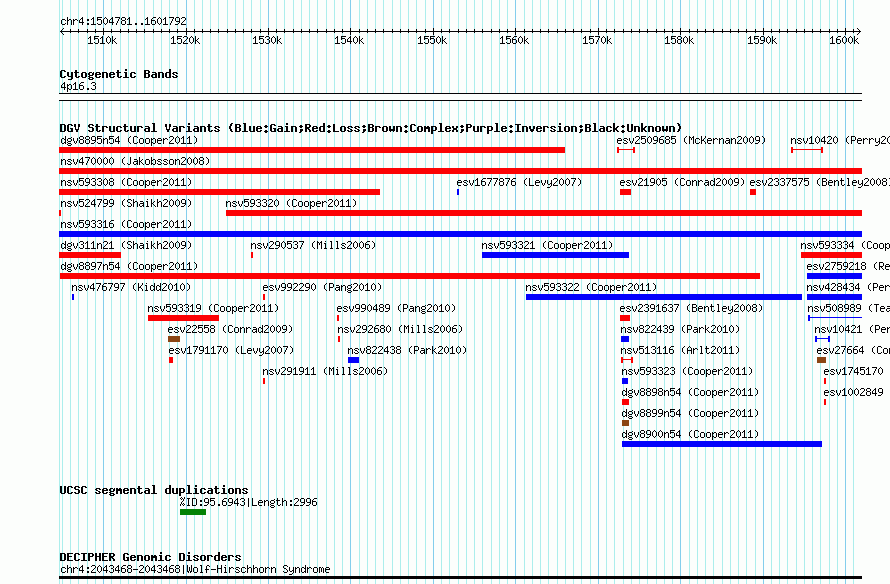Select the red nsv470000 loss bar
Image resolution: width=890 pixels, height=584 pixels.
460,171
